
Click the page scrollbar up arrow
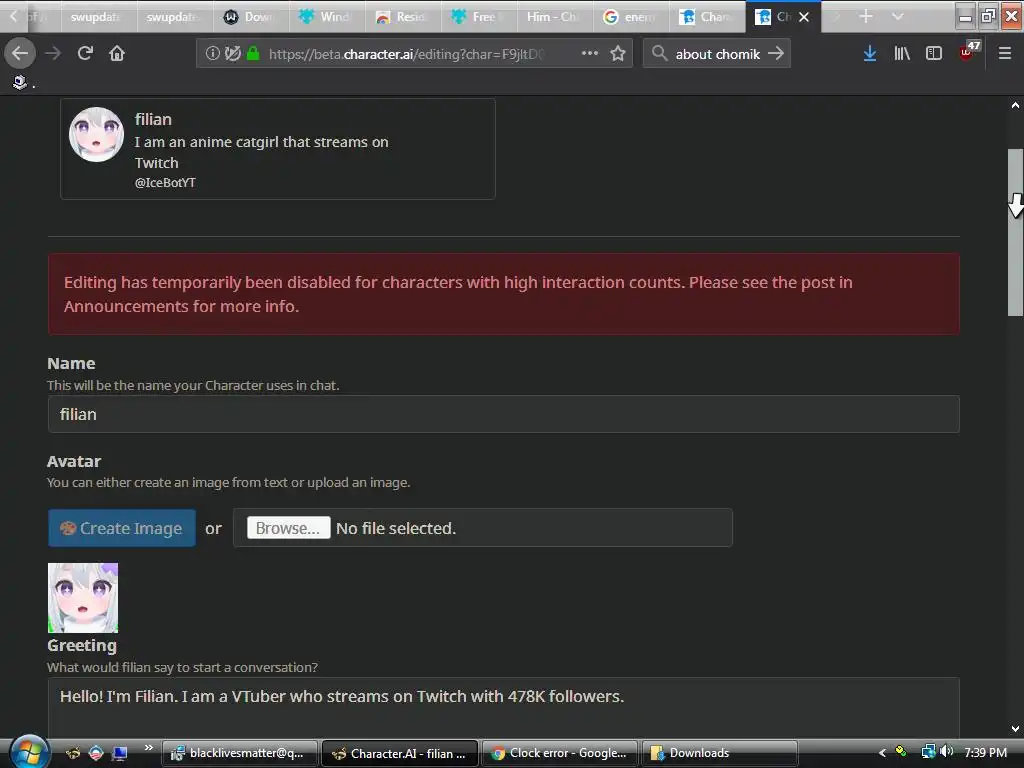[x=1016, y=105]
